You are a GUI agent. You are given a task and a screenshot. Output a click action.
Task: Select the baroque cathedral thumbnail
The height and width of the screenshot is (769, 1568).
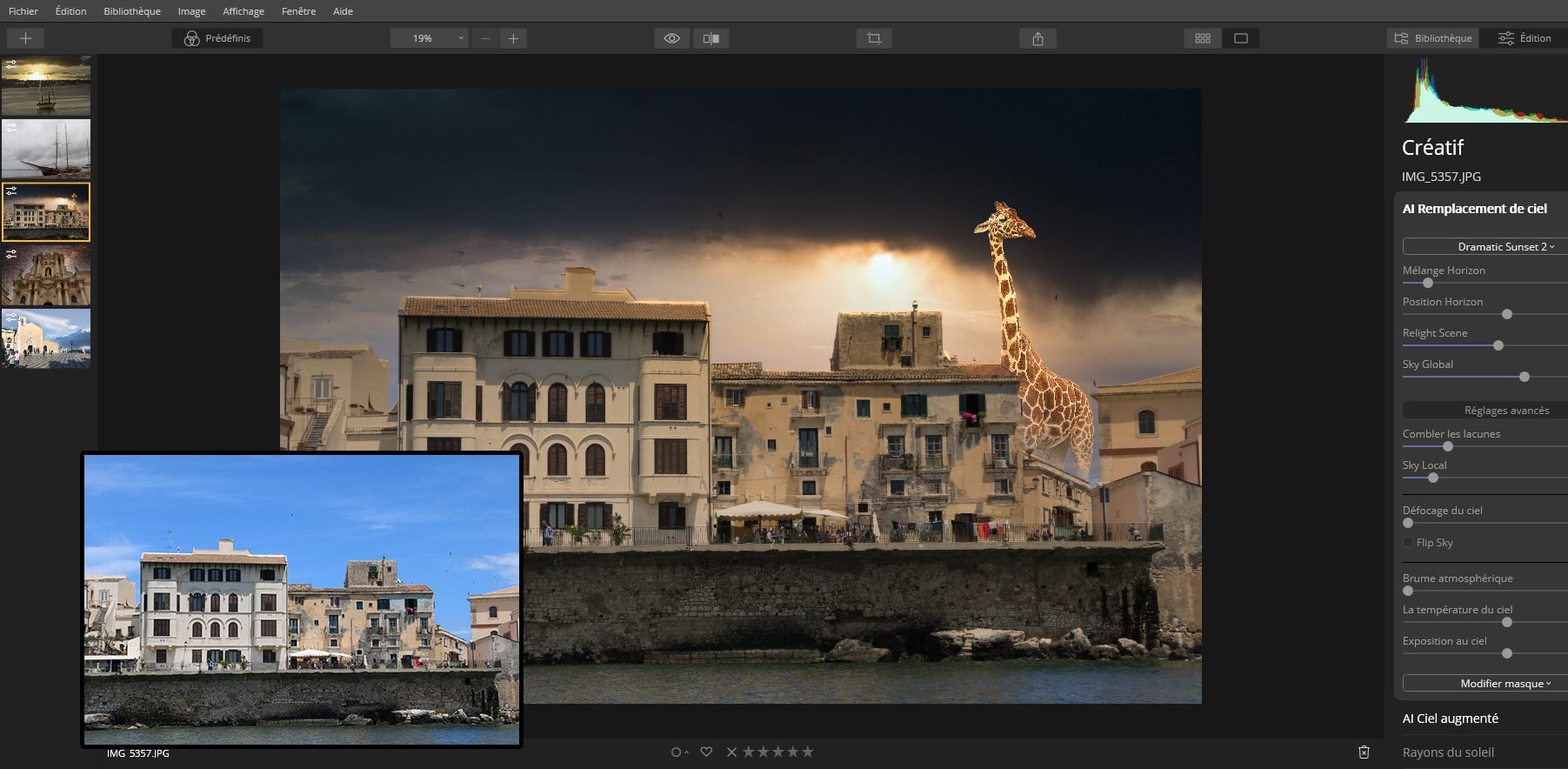coord(46,275)
